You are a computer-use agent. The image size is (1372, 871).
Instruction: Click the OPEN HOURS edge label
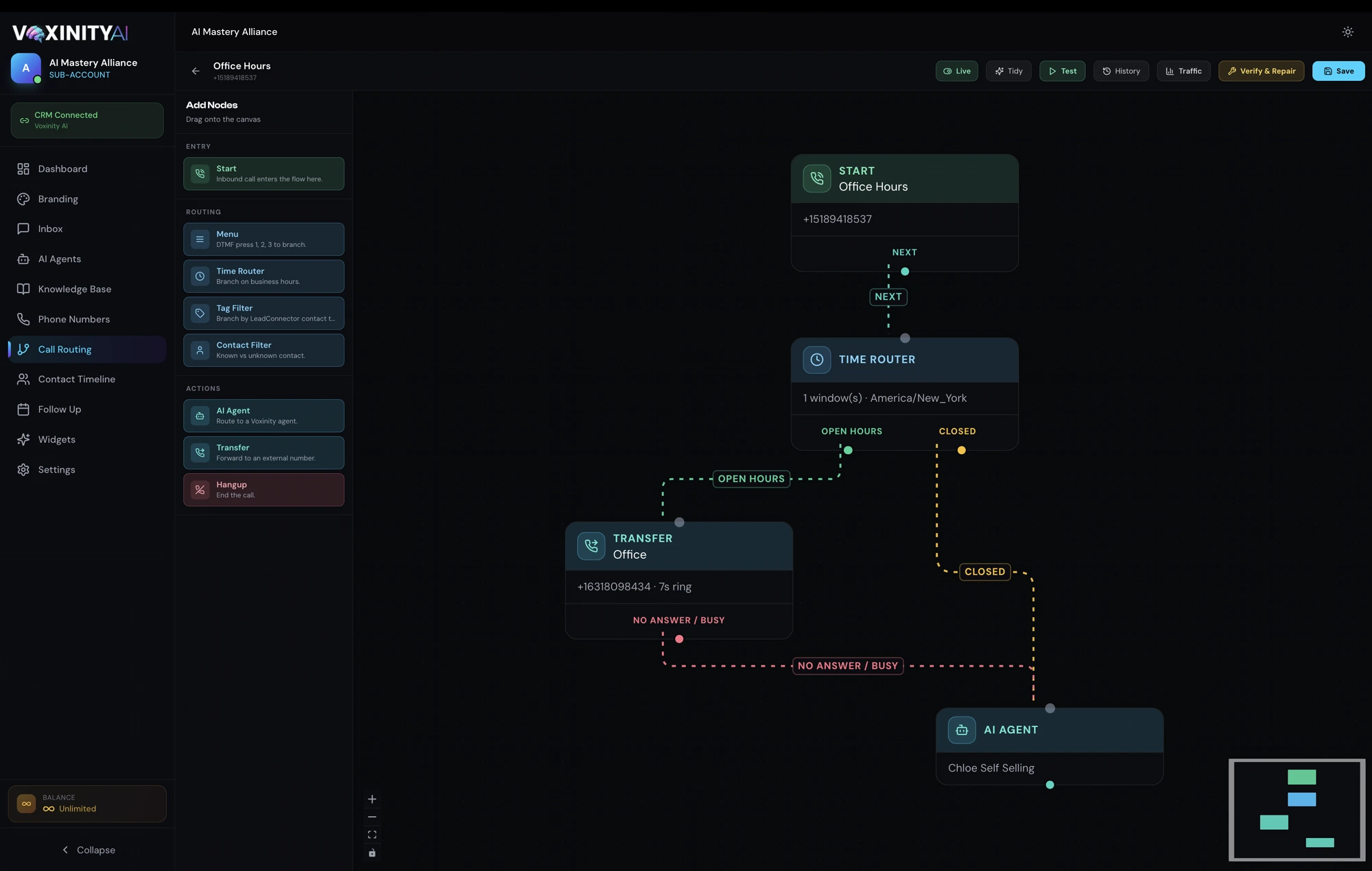[x=751, y=479]
